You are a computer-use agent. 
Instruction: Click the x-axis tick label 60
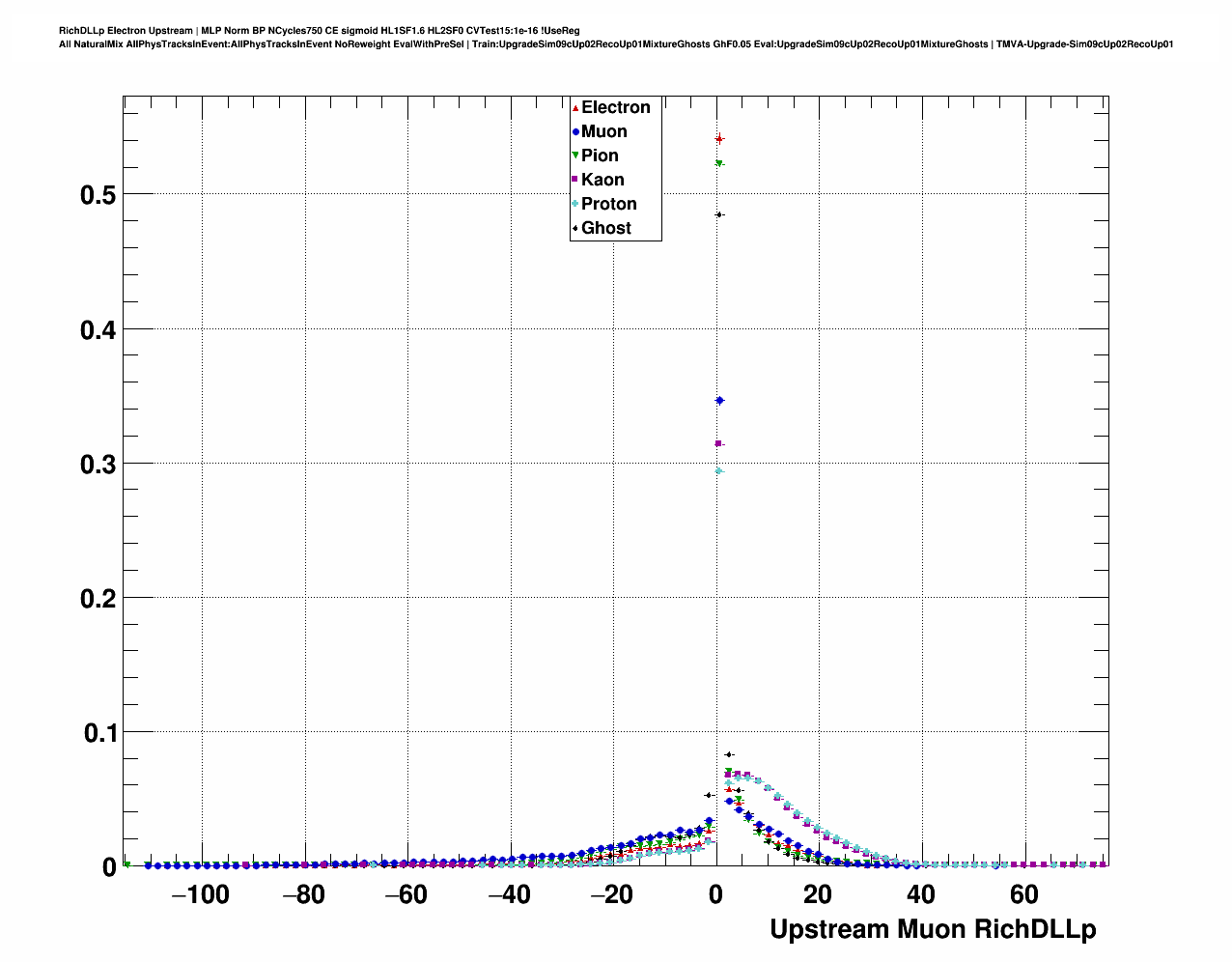tap(1023, 895)
